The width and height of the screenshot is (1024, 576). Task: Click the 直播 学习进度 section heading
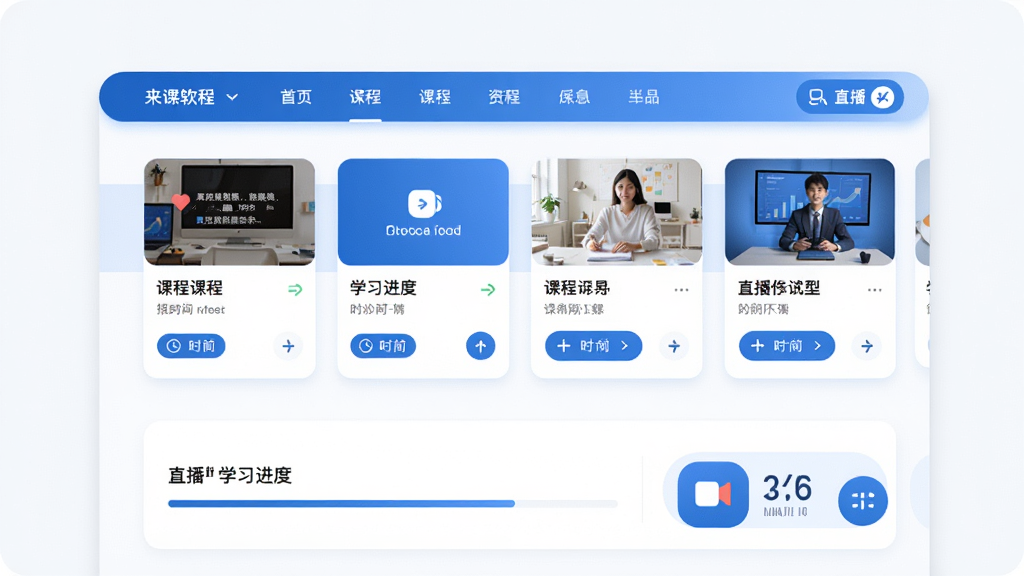(230, 475)
